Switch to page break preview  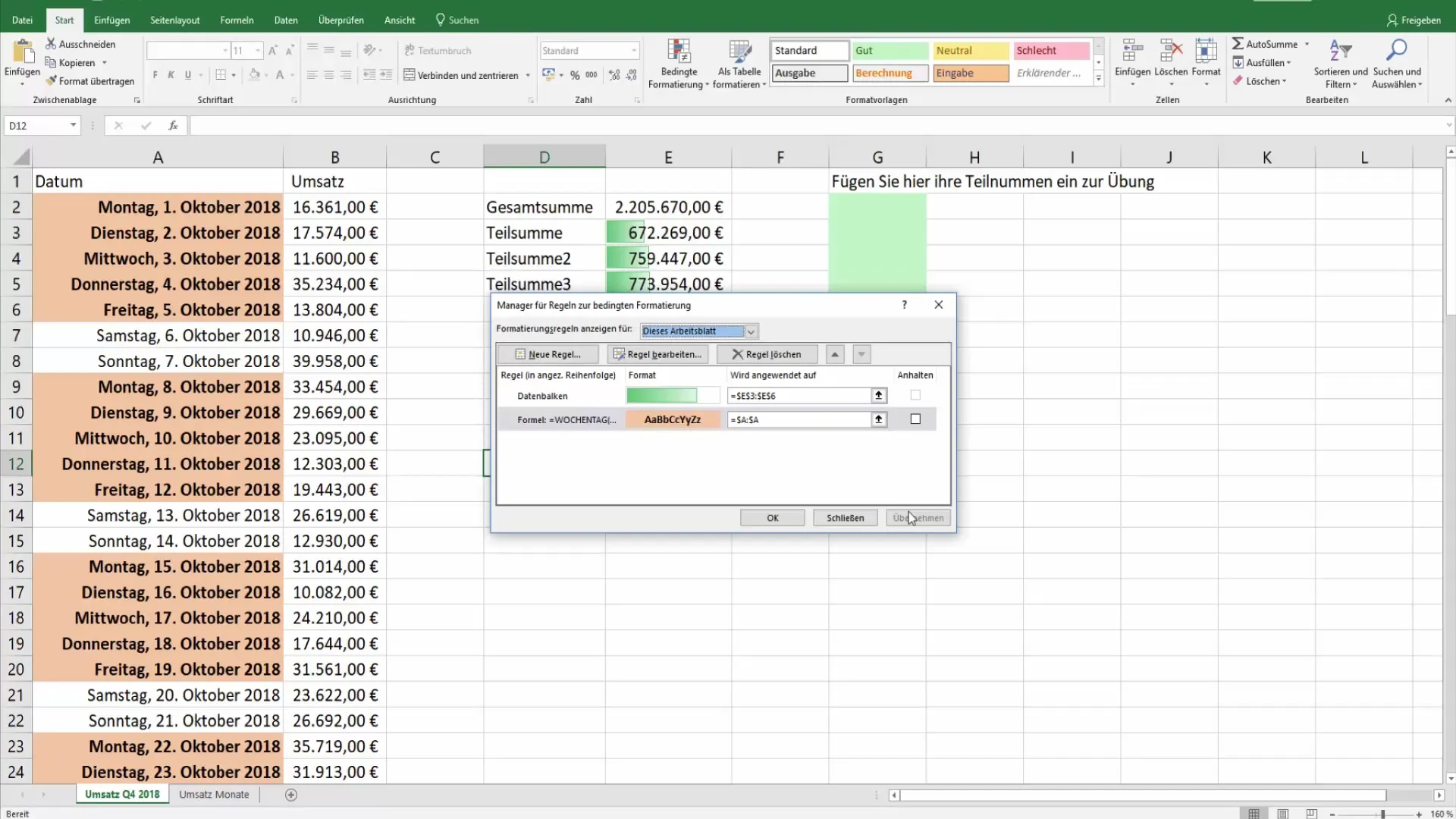point(1312,814)
